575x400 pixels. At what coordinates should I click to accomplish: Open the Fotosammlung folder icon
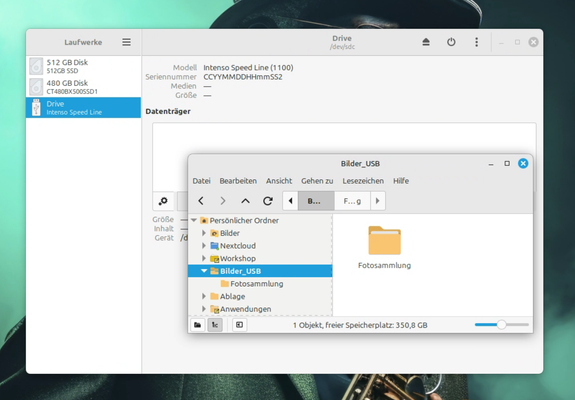pyautogui.click(x=384, y=241)
